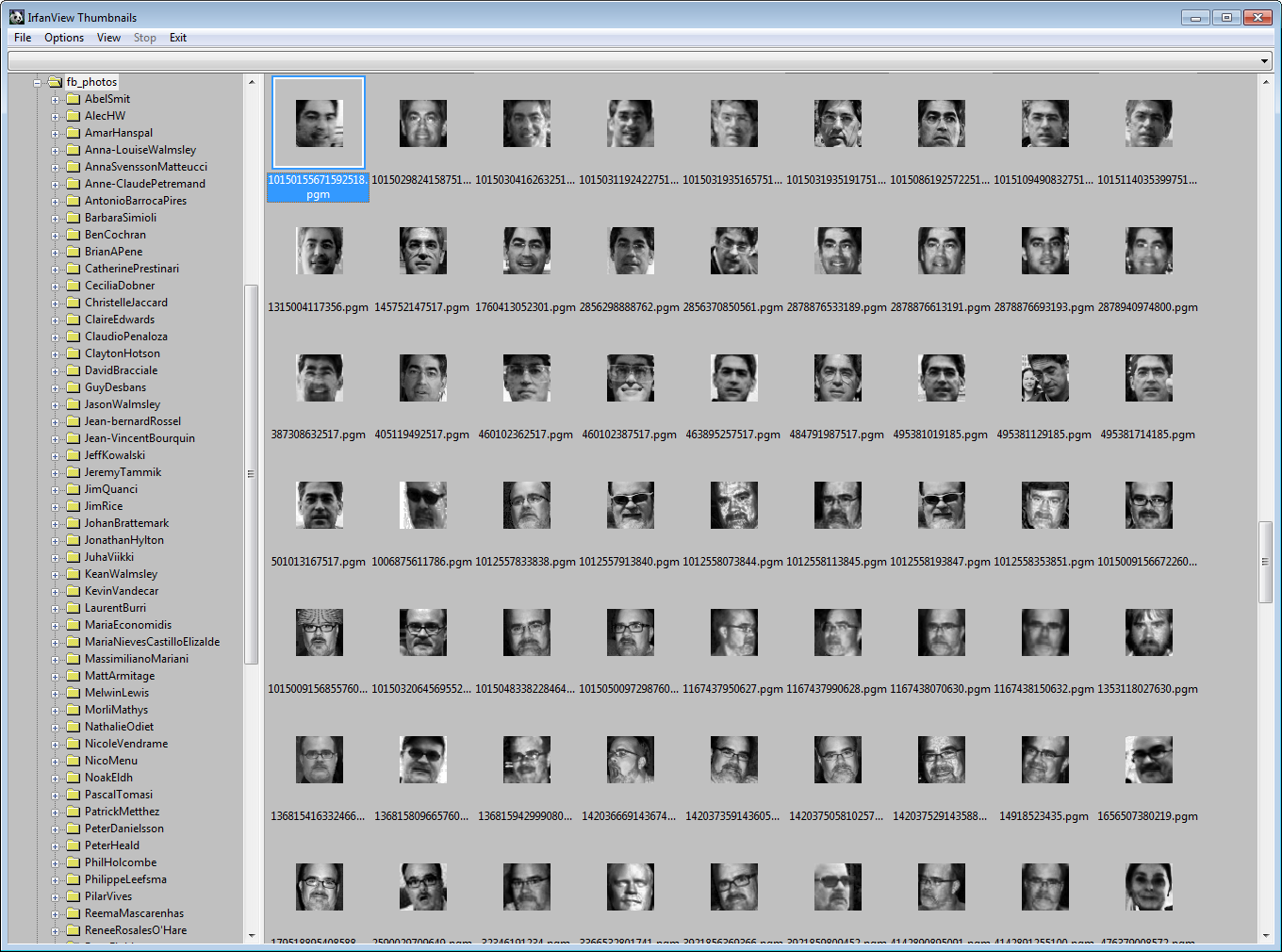1282x952 pixels.
Task: Collapse the fb_photos tree node
Action: [38, 83]
